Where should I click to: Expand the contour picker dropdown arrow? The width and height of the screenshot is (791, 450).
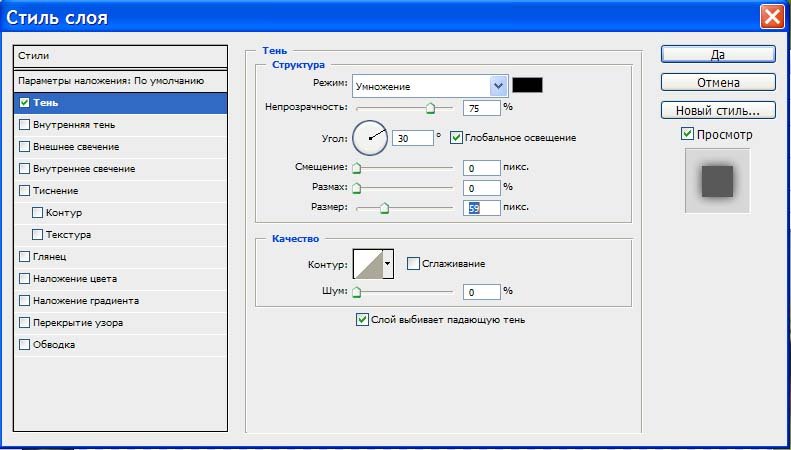[388, 264]
